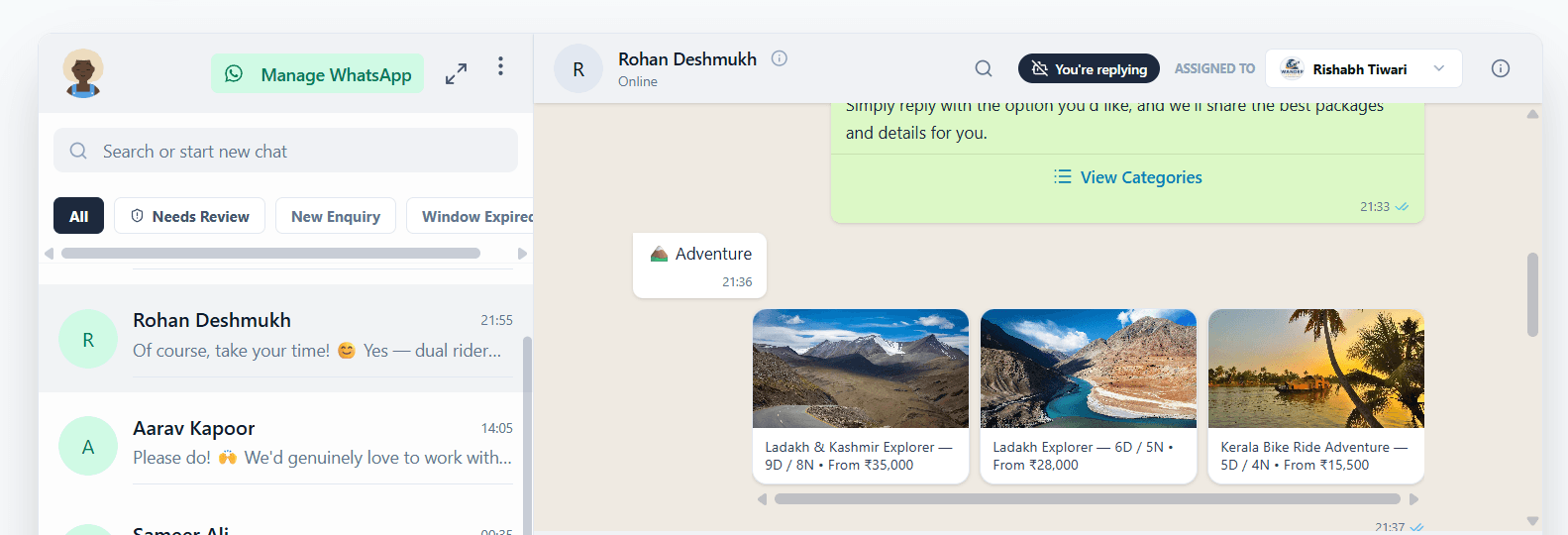
Task: Select the New Enquiry filter tab
Action: tap(336, 216)
